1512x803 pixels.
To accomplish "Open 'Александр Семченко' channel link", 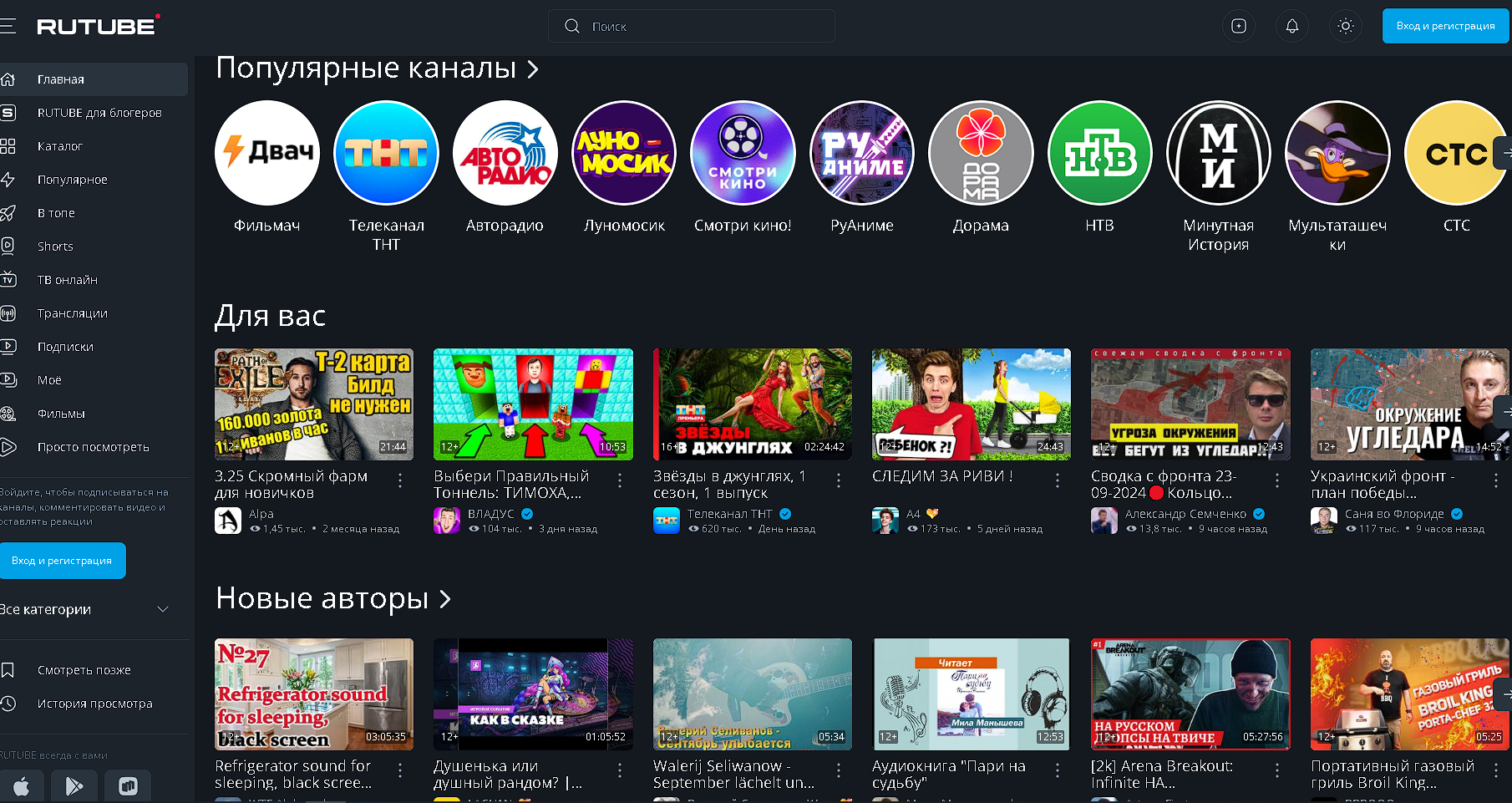I will coord(1185,514).
